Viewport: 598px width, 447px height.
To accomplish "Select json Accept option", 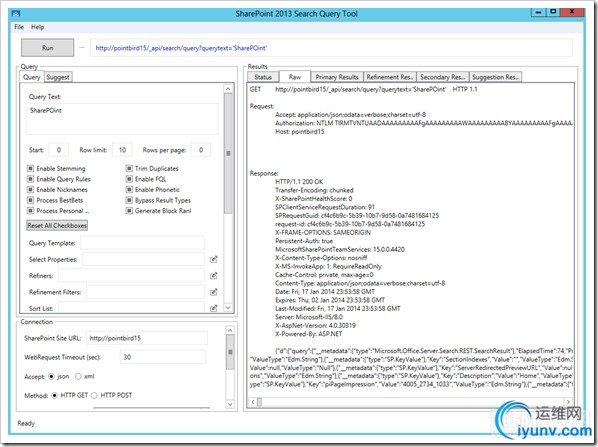I will (52, 376).
